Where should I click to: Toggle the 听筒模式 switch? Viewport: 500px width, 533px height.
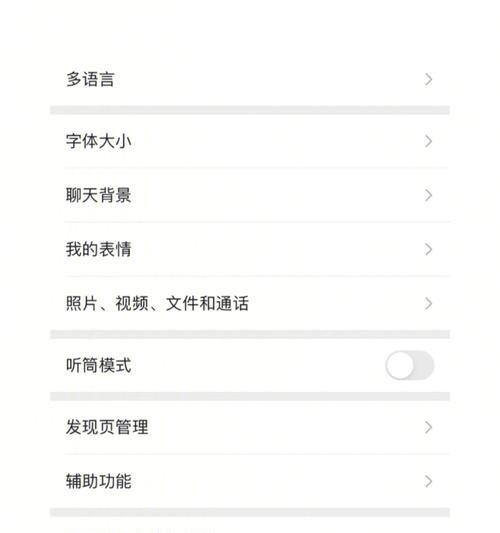410,365
